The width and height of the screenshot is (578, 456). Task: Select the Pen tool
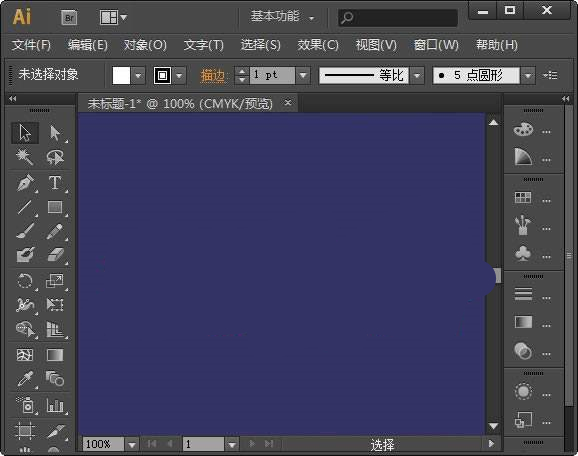[x=25, y=183]
